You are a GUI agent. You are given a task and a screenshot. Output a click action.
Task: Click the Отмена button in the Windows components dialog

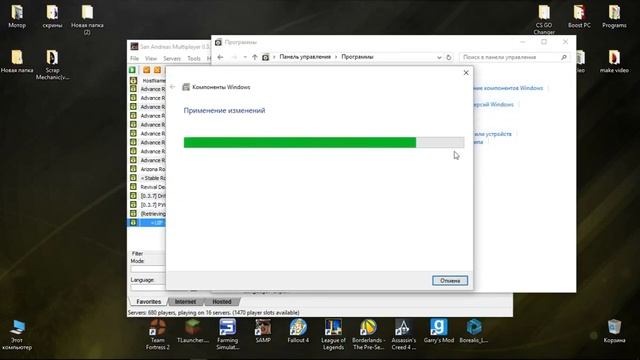click(450, 280)
